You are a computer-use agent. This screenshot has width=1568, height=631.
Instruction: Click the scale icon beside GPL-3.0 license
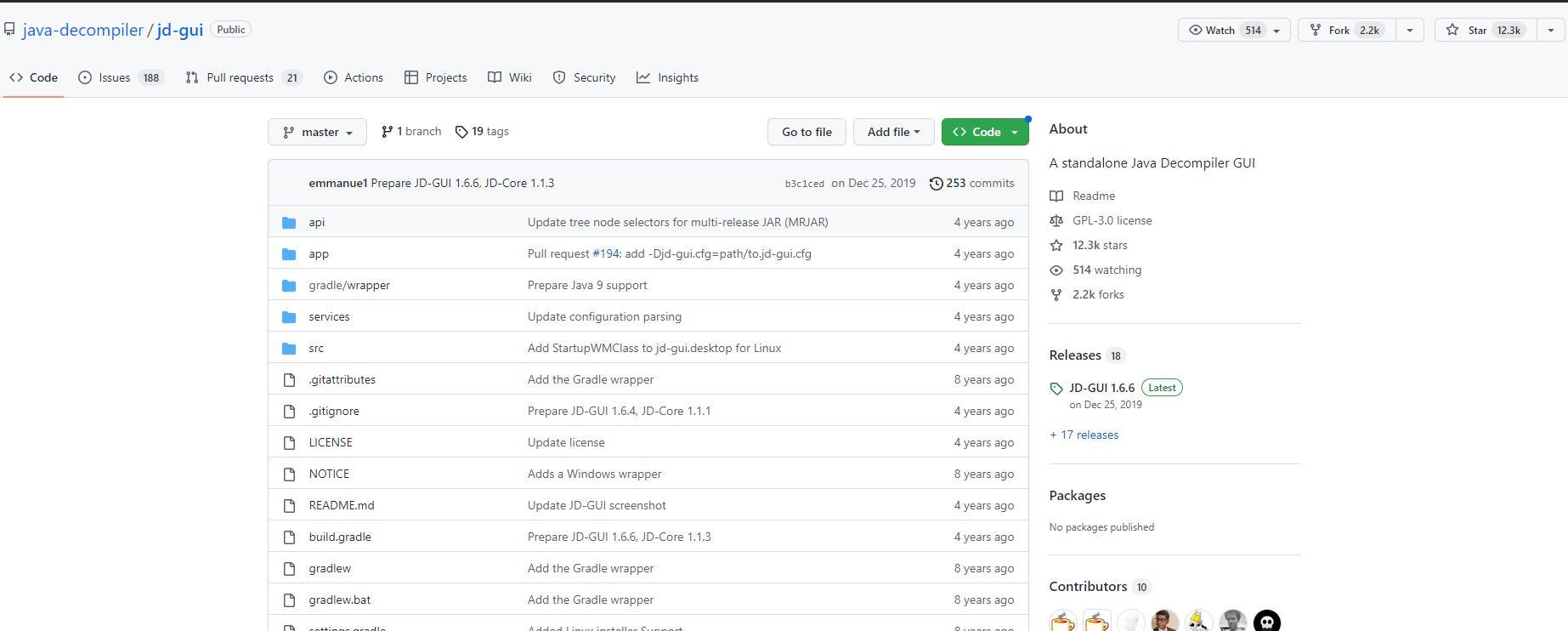pyautogui.click(x=1056, y=220)
